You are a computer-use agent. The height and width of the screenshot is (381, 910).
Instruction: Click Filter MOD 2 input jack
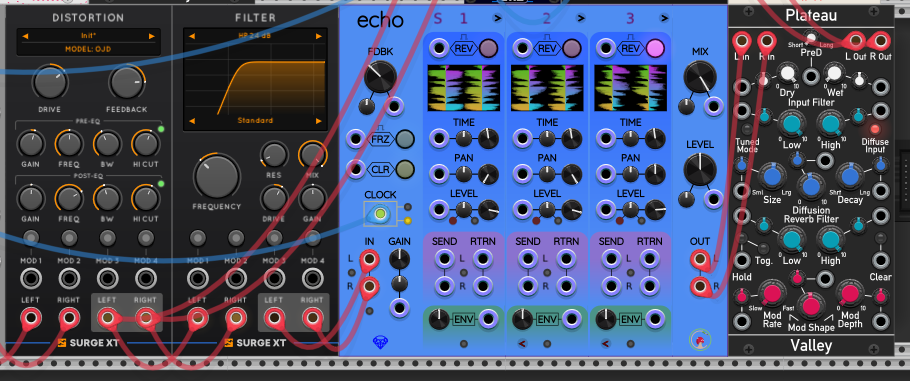(x=236, y=279)
